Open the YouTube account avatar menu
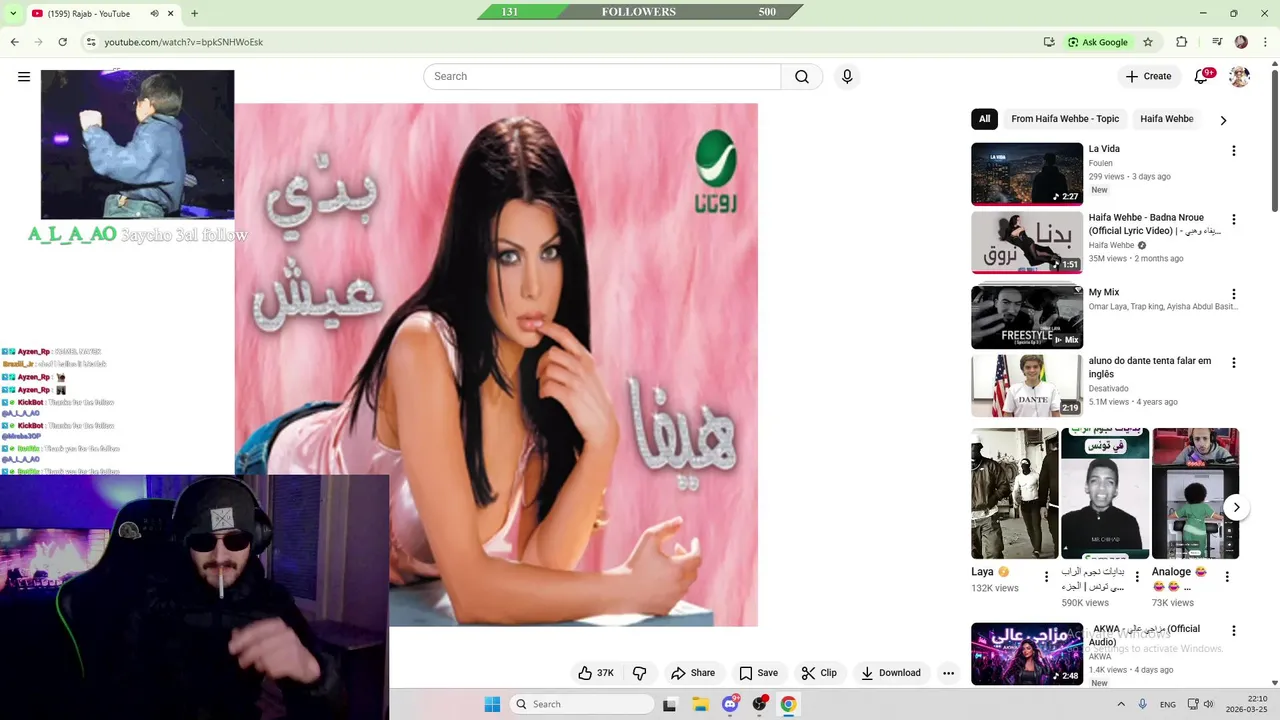 click(x=1239, y=76)
